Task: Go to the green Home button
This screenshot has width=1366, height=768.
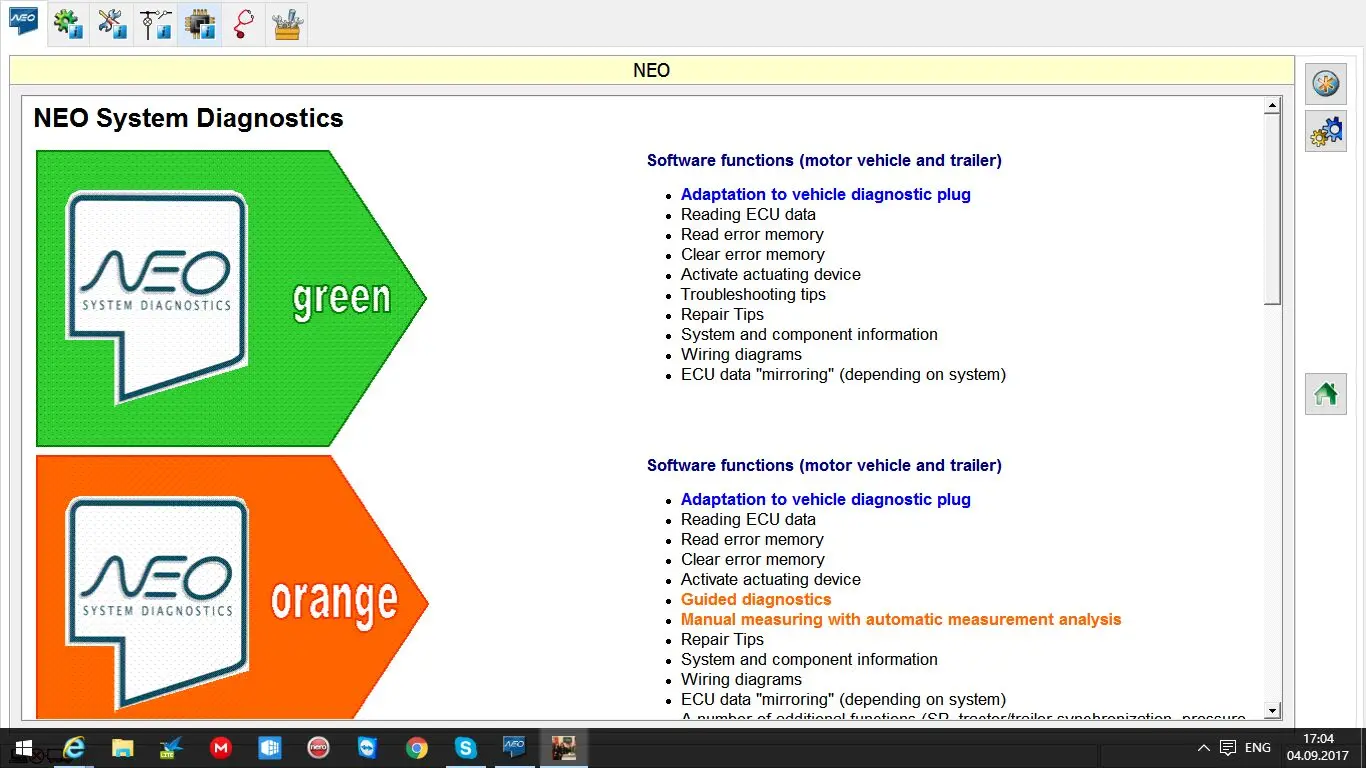Action: (1326, 394)
